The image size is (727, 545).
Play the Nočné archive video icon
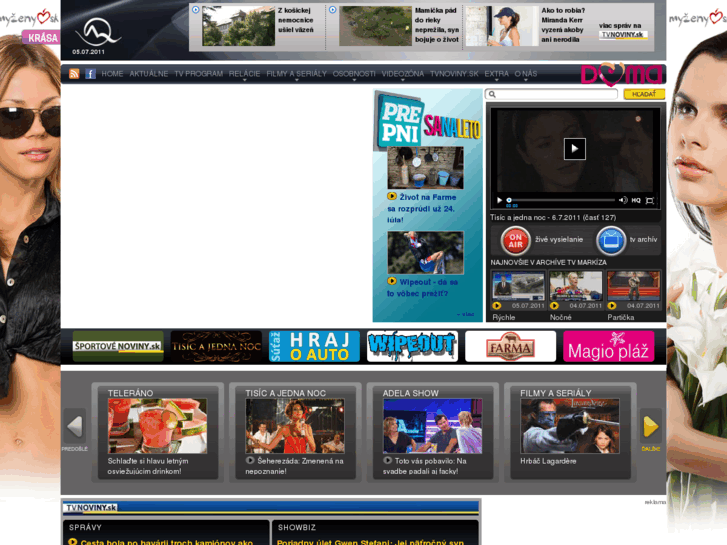click(x=554, y=306)
